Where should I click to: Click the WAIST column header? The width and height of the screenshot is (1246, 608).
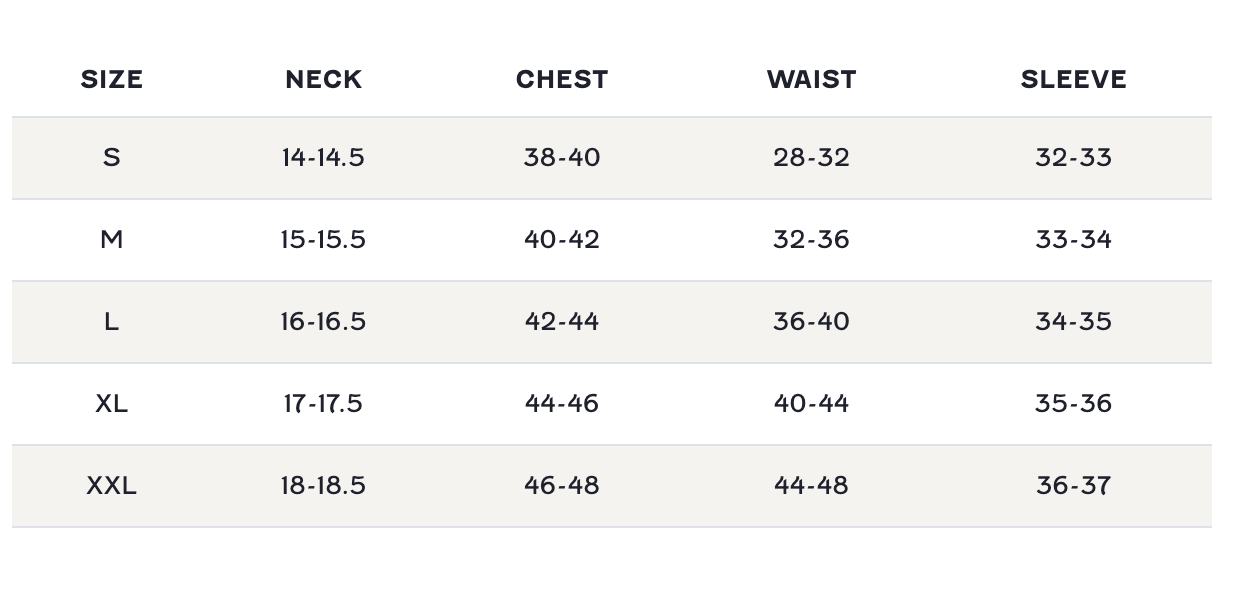click(811, 80)
